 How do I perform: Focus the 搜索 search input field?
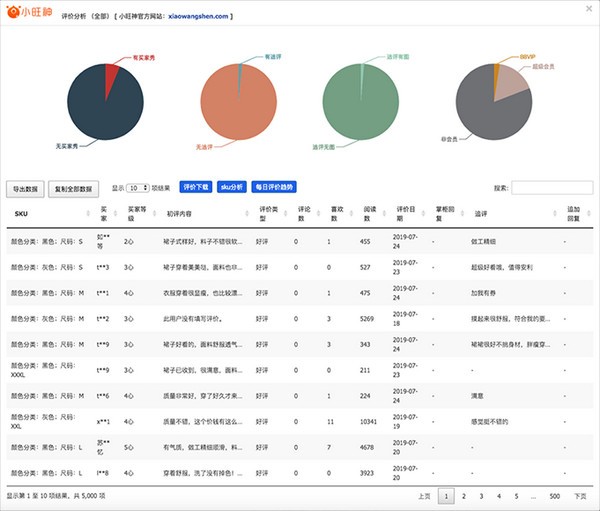(x=552, y=187)
